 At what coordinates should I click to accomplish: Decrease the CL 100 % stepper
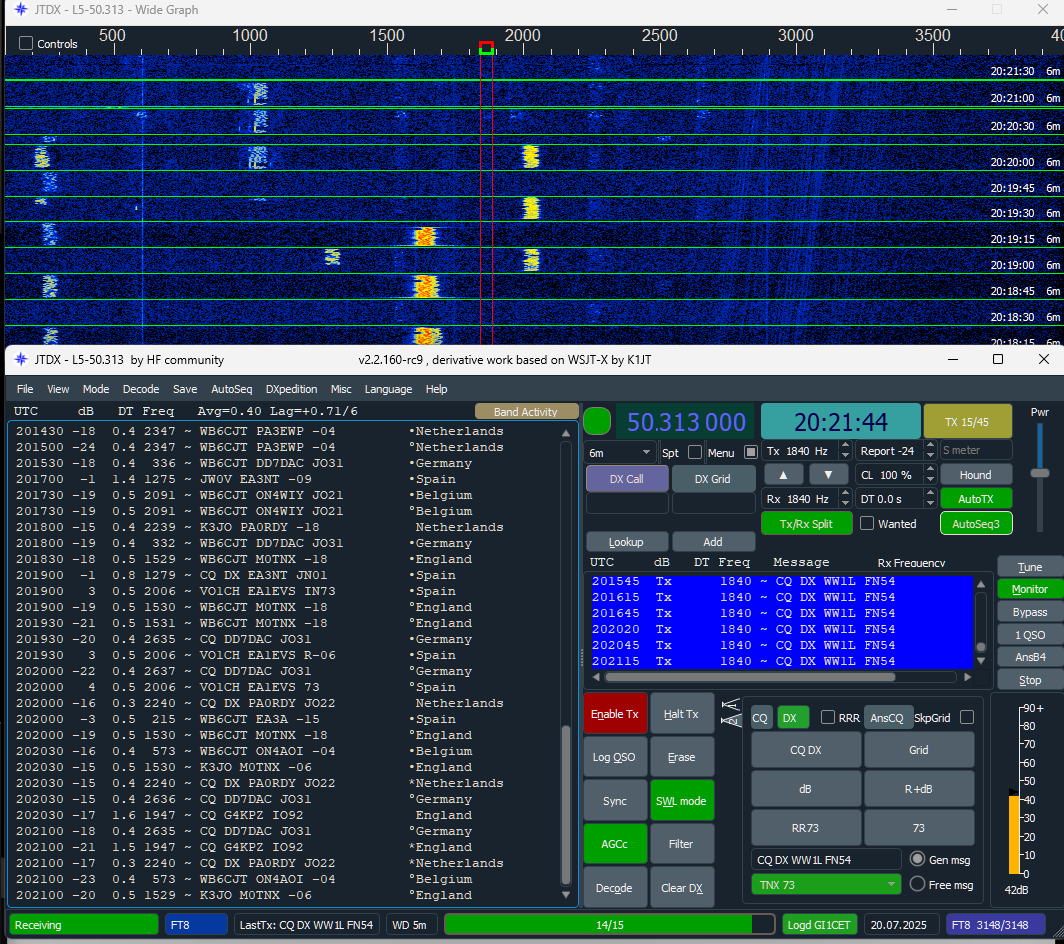[930, 479]
